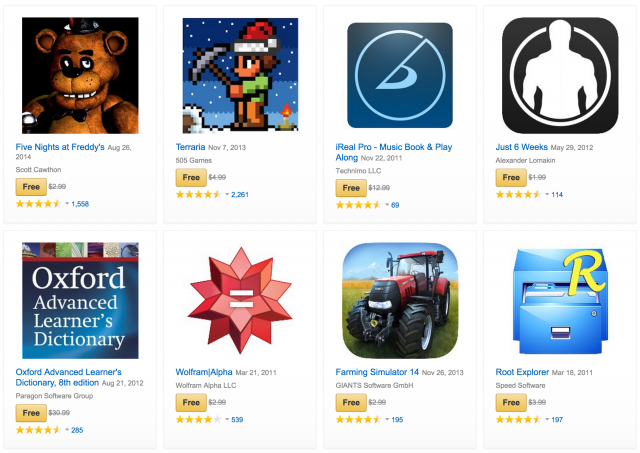
Task: Select the Just 6 Weeks silhouette icon
Action: pos(560,76)
